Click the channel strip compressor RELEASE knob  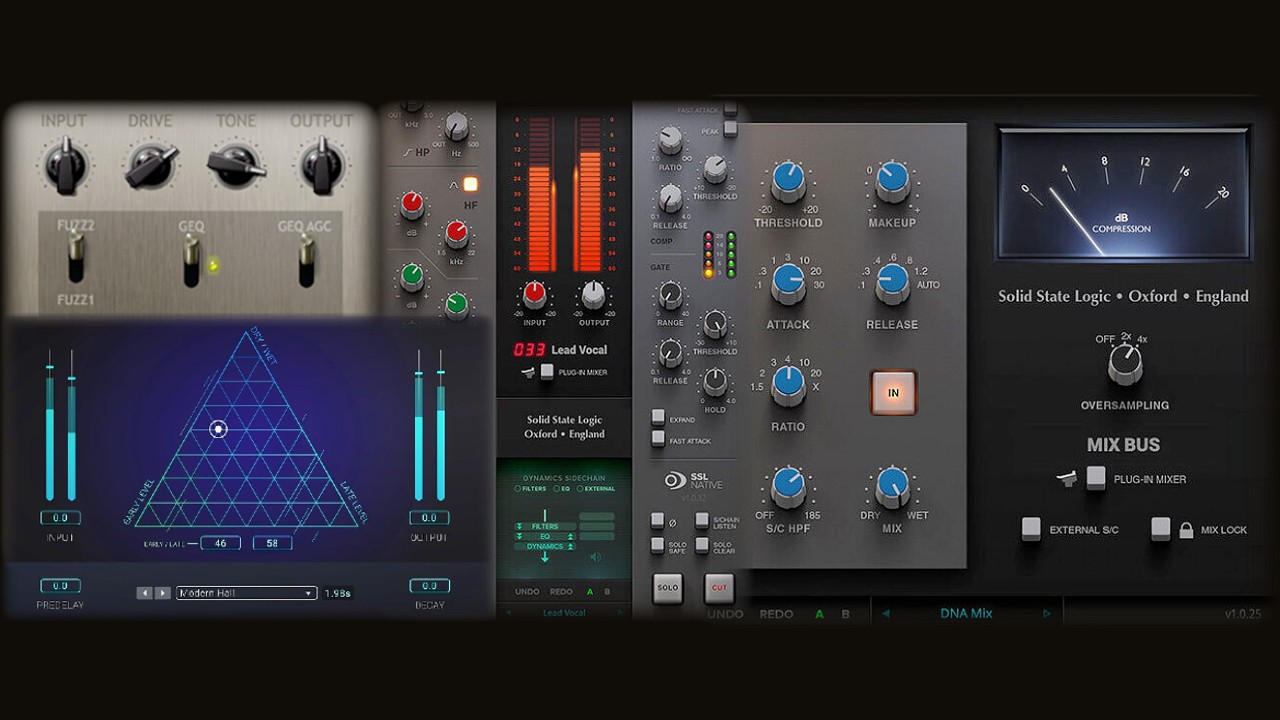[x=668, y=200]
